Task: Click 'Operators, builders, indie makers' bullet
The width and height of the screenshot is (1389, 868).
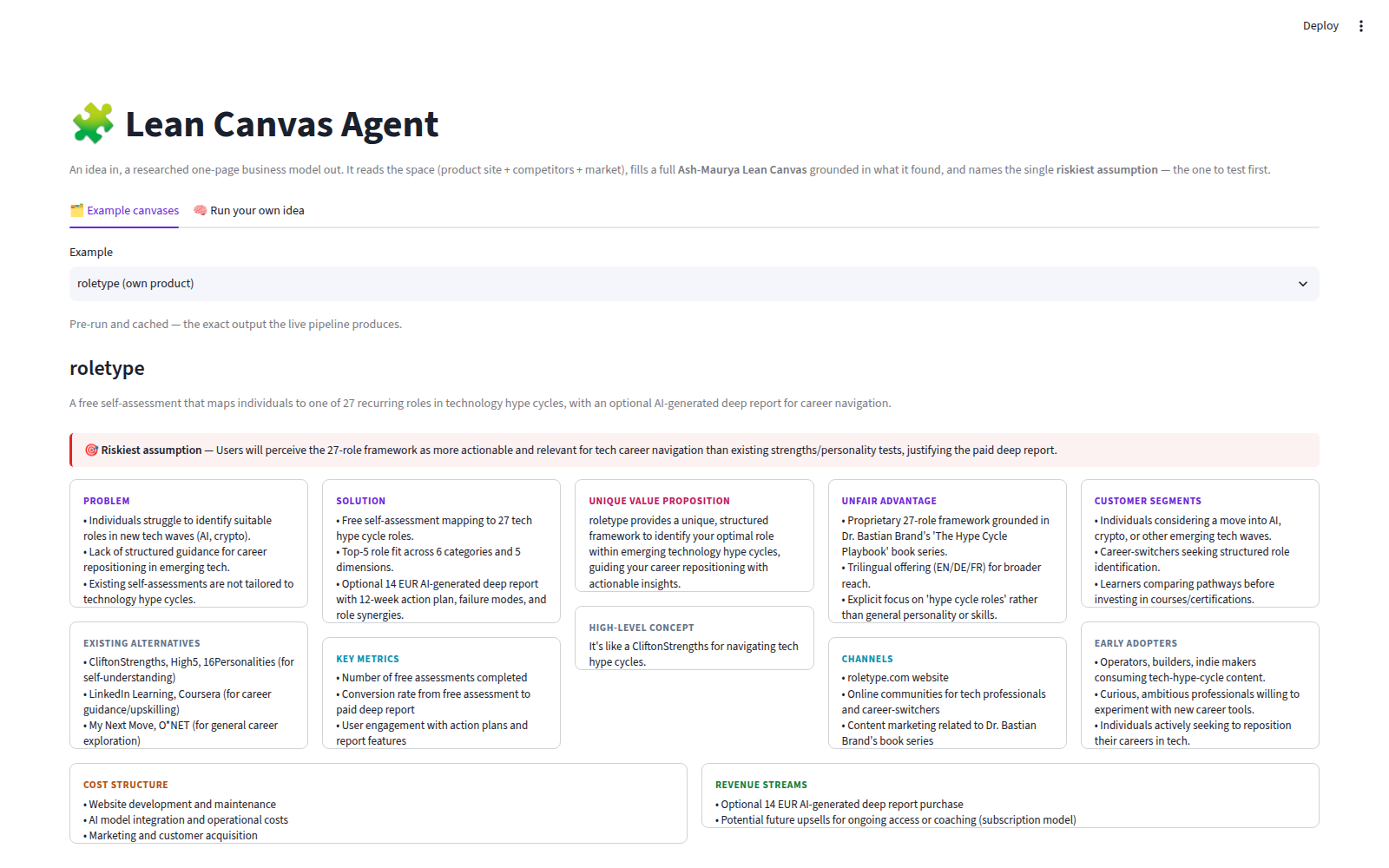Action: coord(1179,670)
